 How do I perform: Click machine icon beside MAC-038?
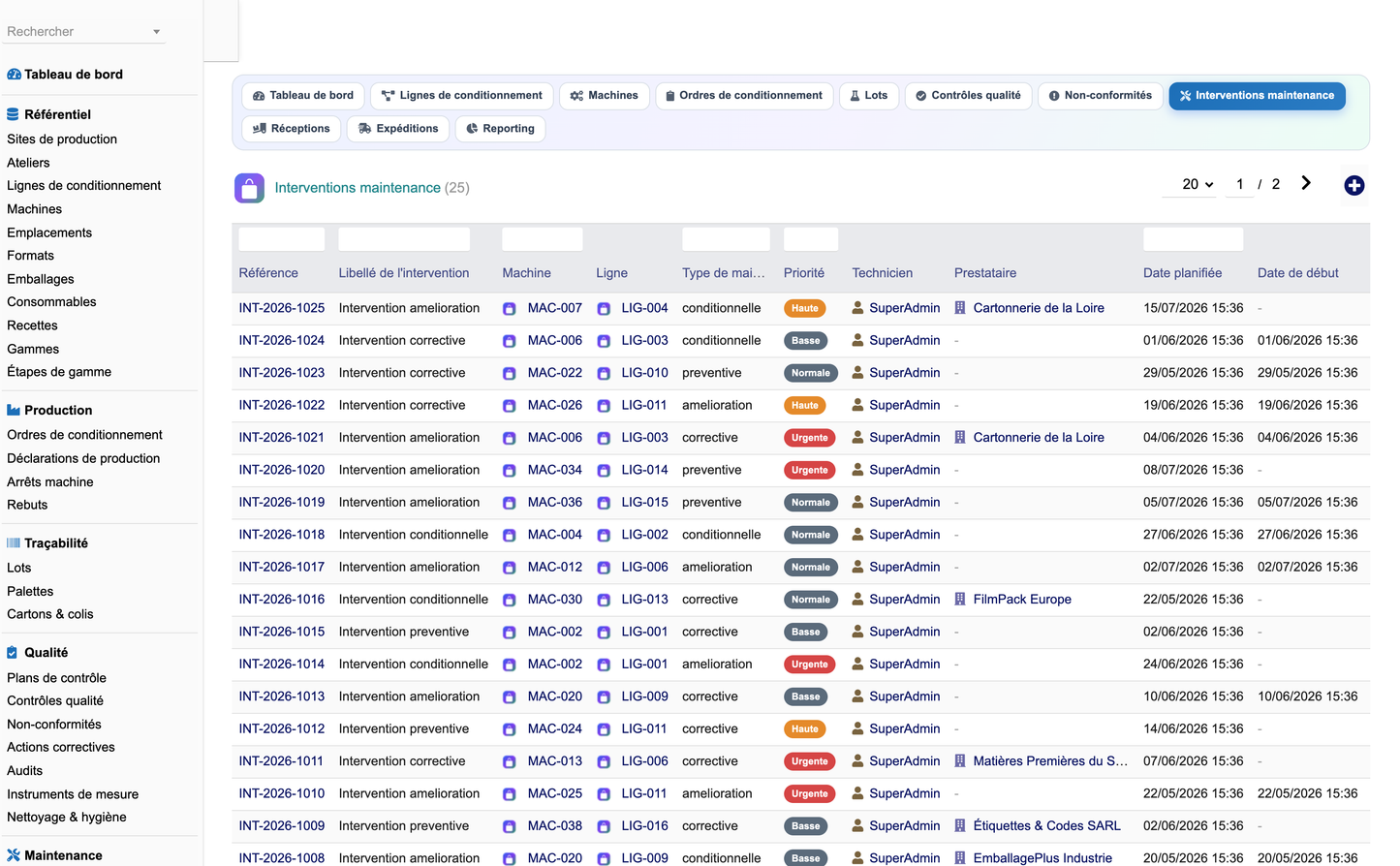tap(510, 827)
